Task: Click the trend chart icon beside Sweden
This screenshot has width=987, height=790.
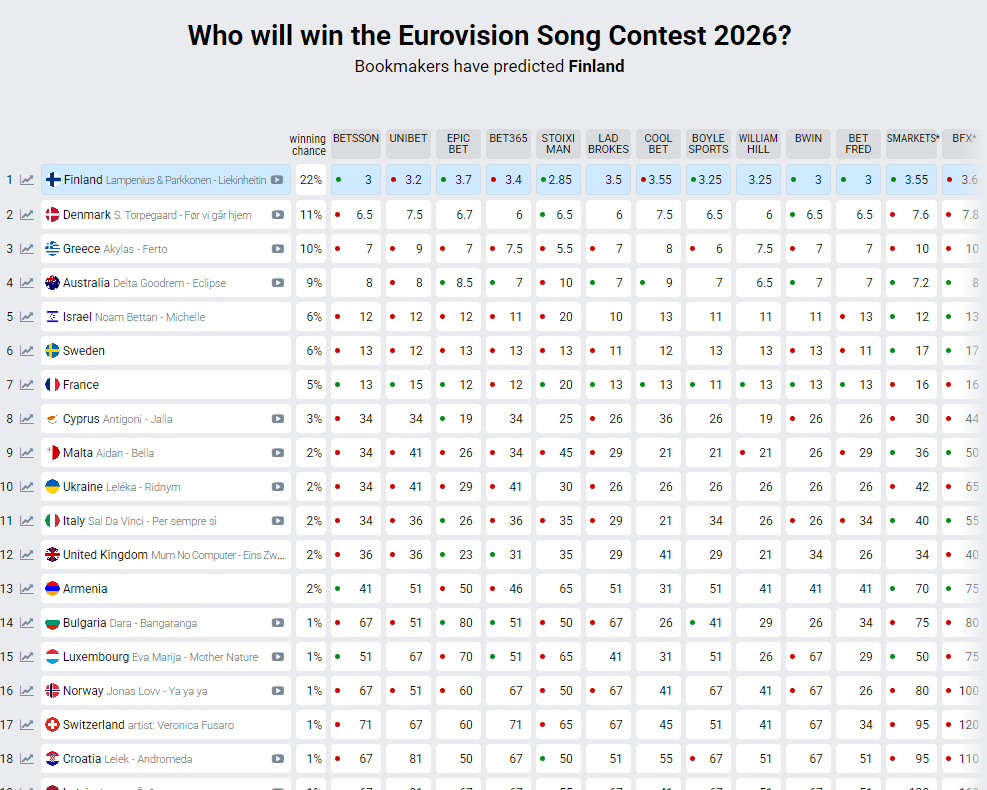Action: 27,351
